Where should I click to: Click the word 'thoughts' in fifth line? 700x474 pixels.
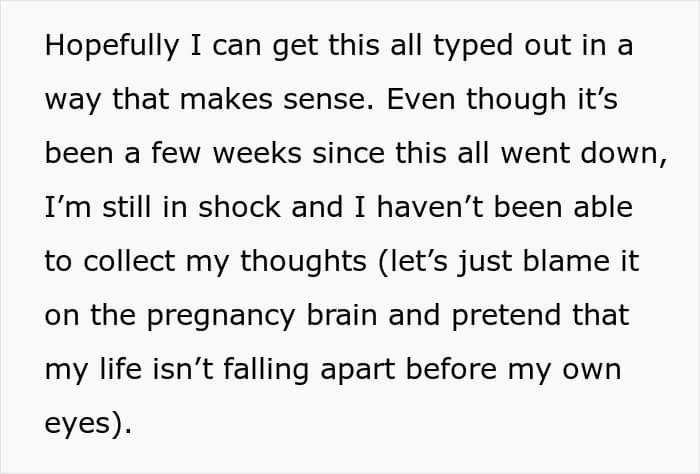304,263
